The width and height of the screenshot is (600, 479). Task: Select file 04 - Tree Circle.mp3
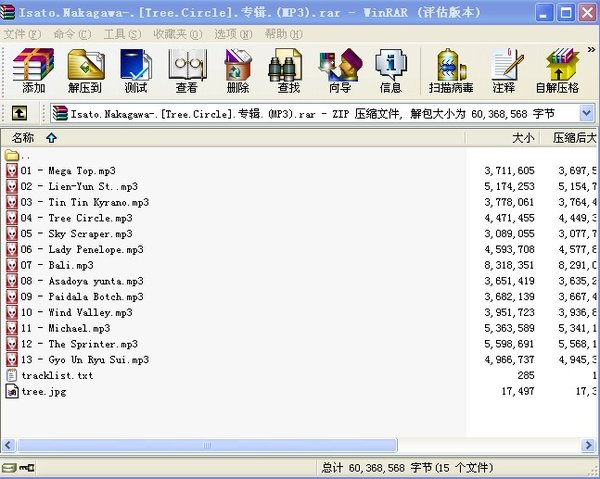tap(77, 218)
